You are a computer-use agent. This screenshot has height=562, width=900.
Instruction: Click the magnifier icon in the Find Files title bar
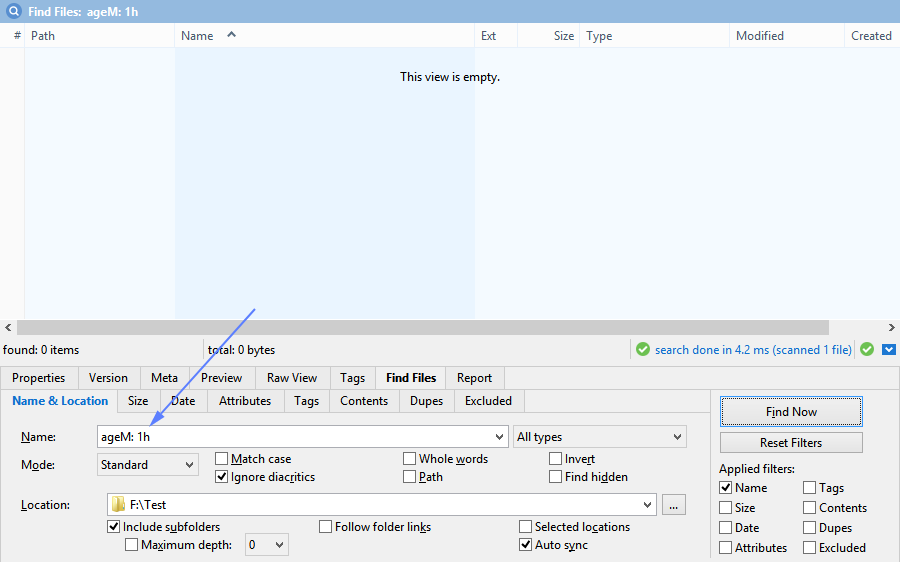14,10
